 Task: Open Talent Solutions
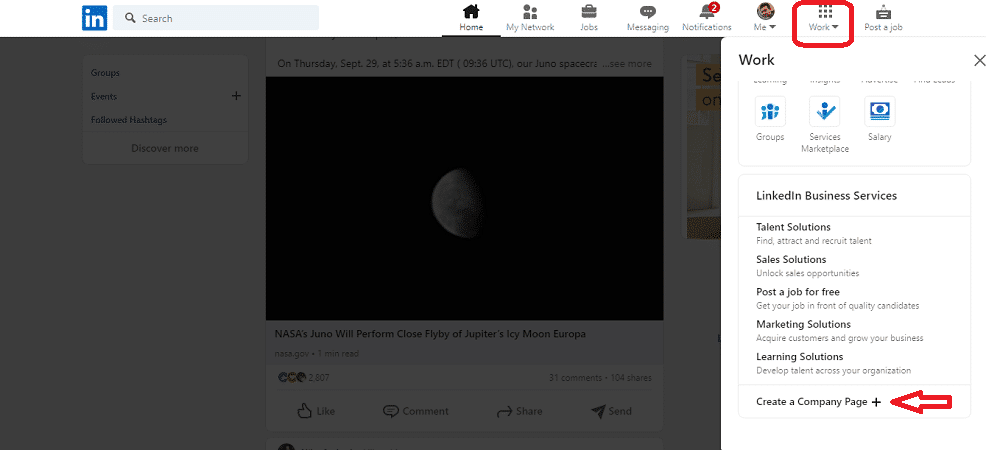(793, 227)
